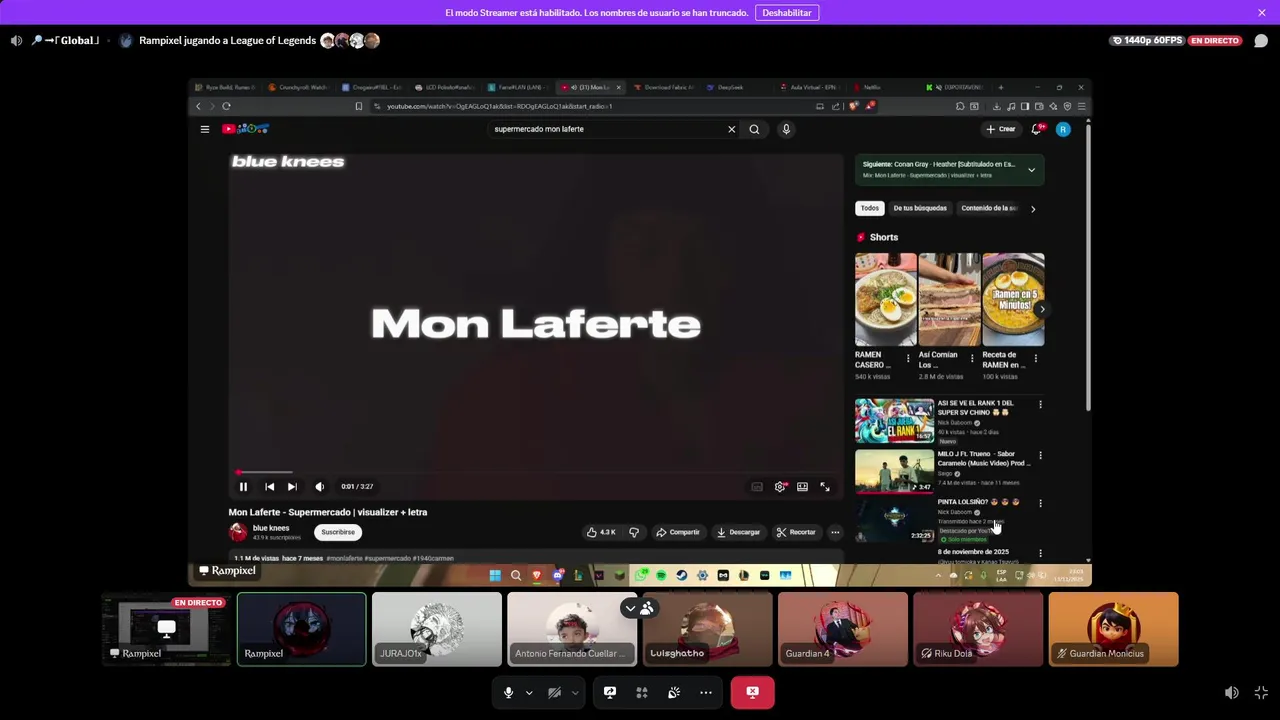Open YouTube notifications bell
1280x720 pixels.
click(1037, 129)
